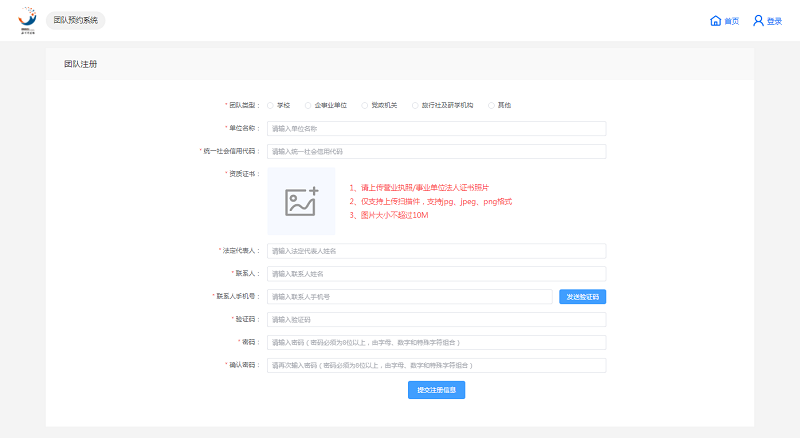Click the 联系人手机号 phone field
Screen dimensions: 800x438
click(x=409, y=296)
